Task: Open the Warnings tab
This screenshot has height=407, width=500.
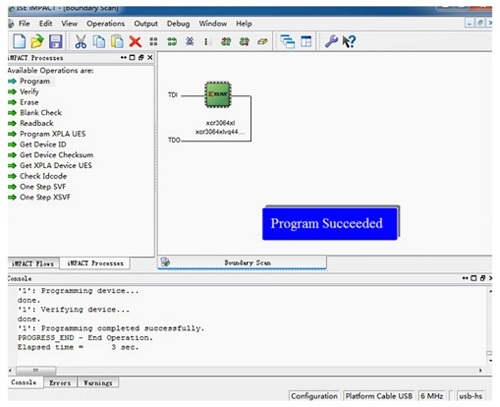Action: tap(98, 383)
